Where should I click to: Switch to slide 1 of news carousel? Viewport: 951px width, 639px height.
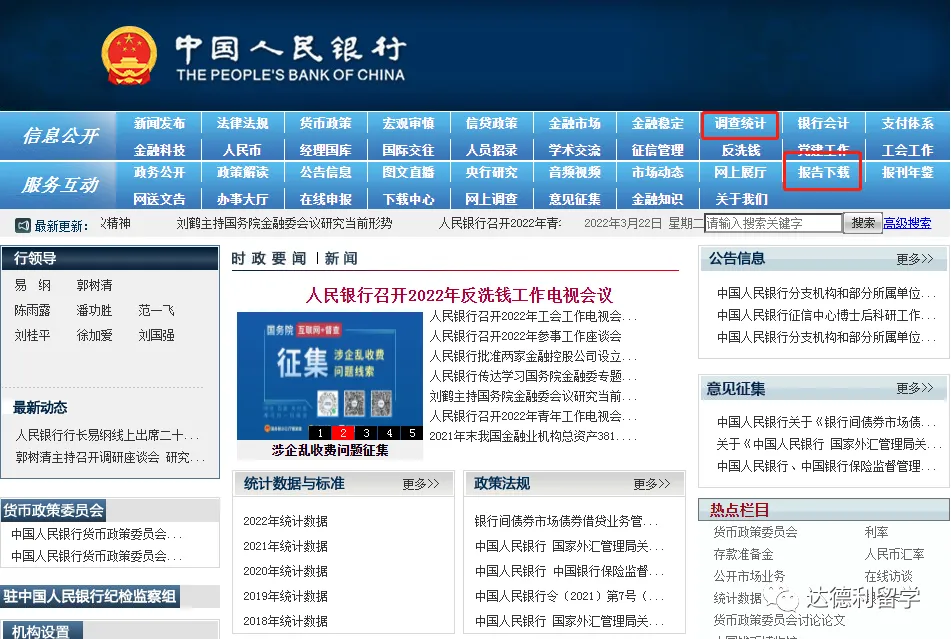[x=320, y=433]
